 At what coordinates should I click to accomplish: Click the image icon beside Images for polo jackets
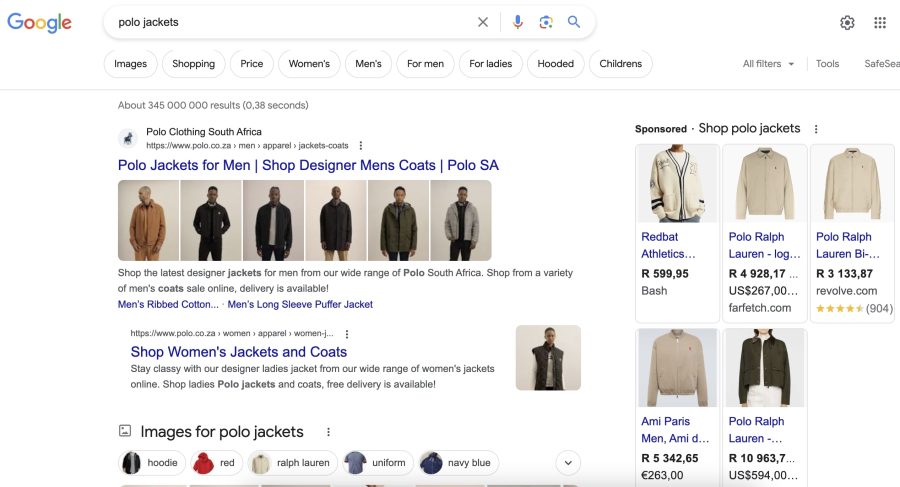click(x=125, y=431)
